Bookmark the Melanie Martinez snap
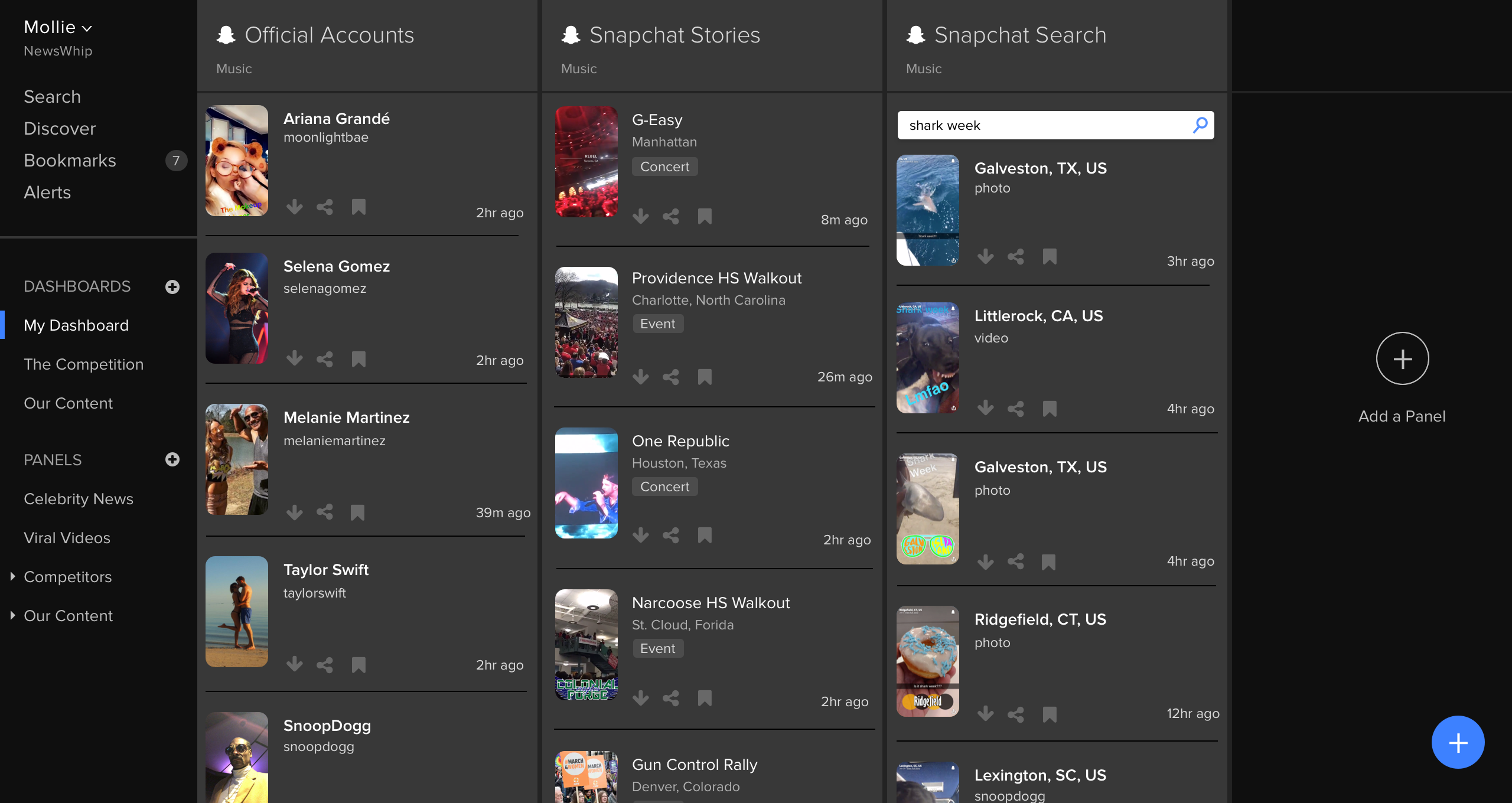 pos(357,512)
